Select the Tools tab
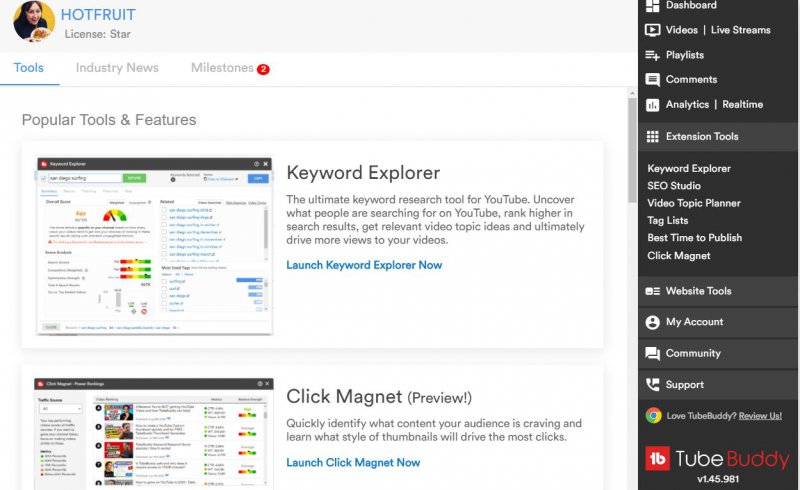 [x=29, y=68]
